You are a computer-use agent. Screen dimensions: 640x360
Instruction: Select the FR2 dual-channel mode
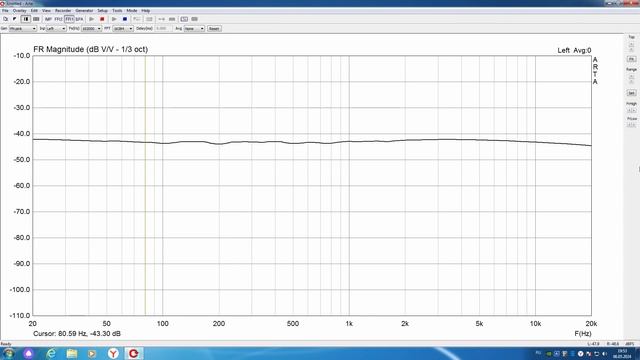(58, 19)
